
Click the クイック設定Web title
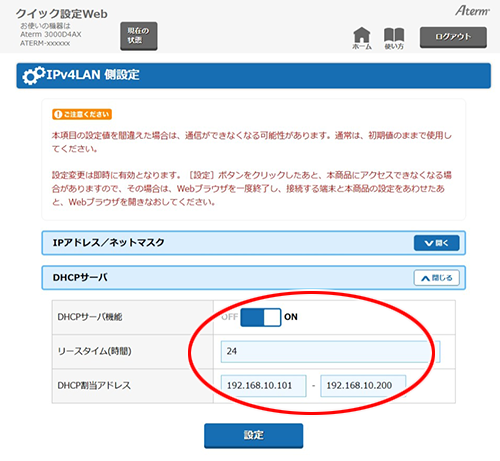pyautogui.click(x=62, y=14)
